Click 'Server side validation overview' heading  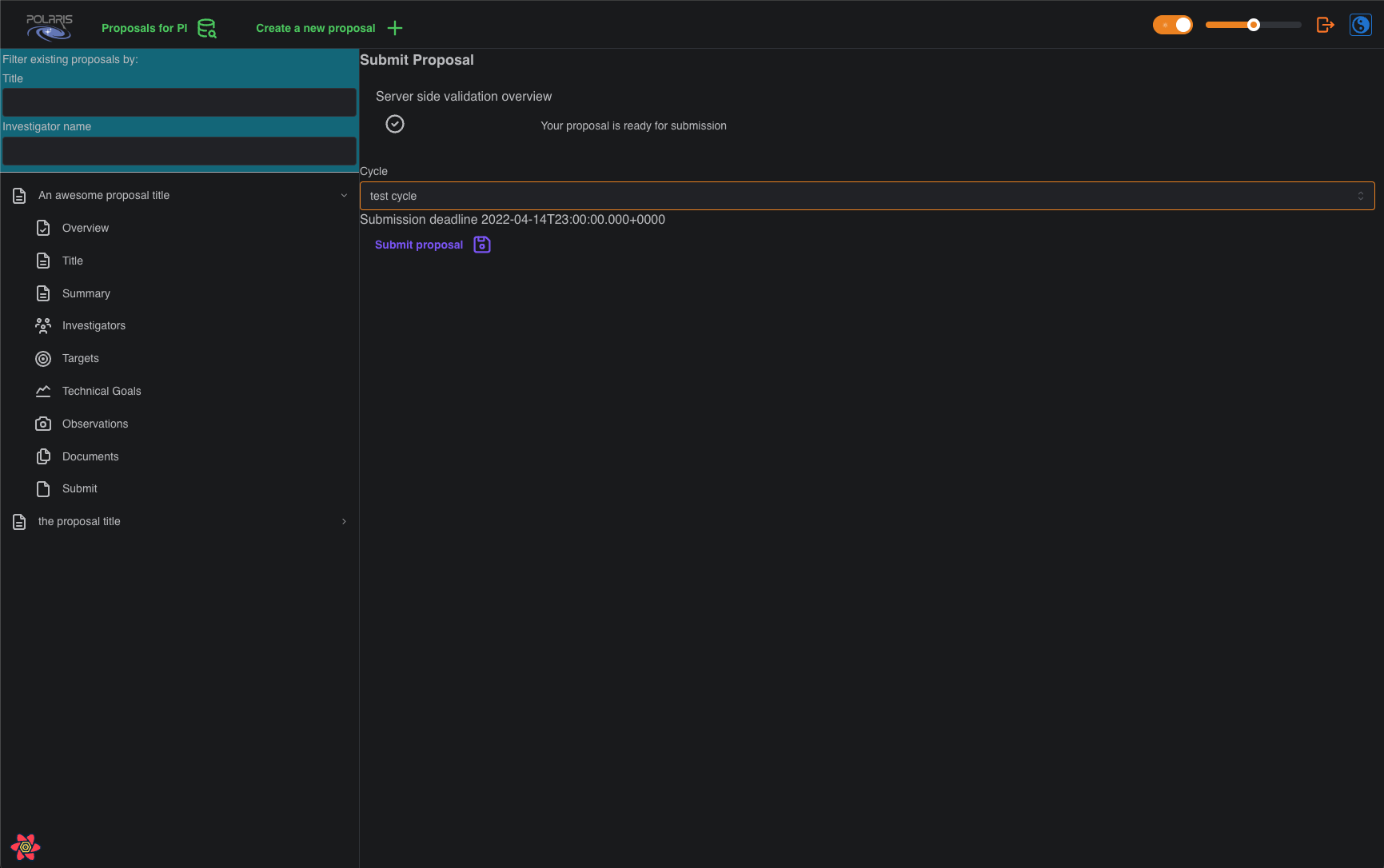coord(464,96)
